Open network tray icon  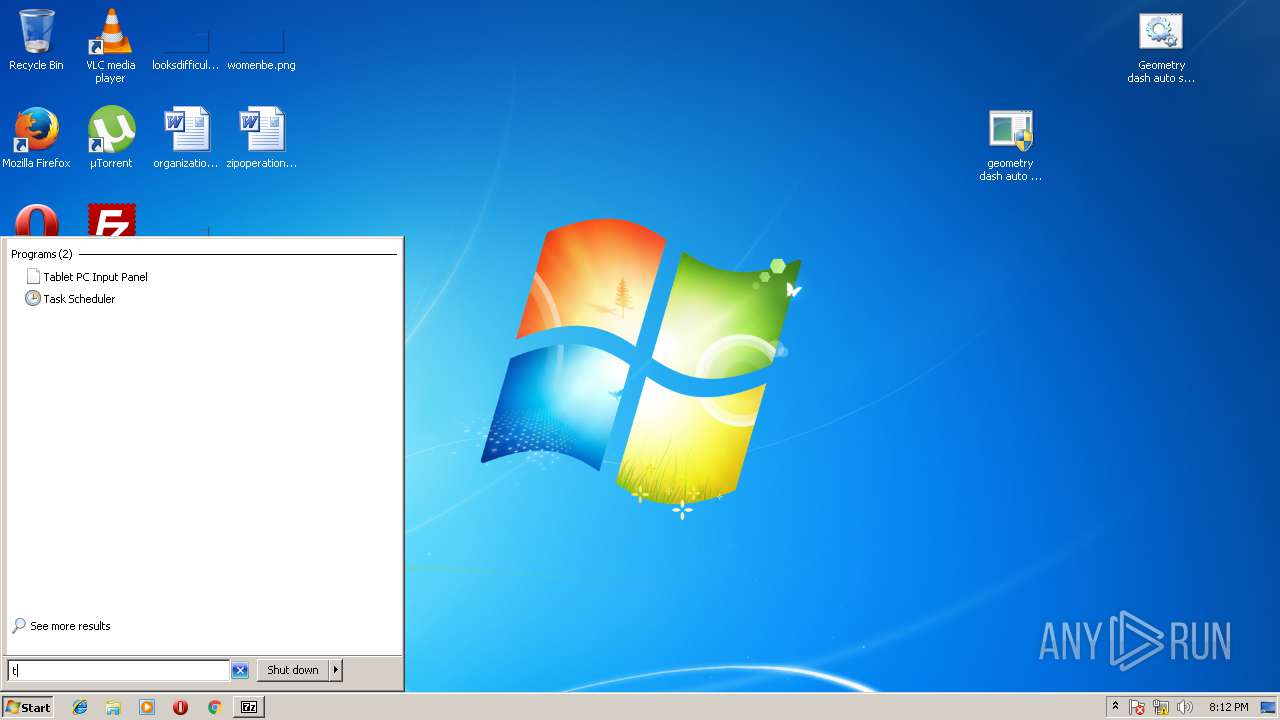pyautogui.click(x=1161, y=707)
